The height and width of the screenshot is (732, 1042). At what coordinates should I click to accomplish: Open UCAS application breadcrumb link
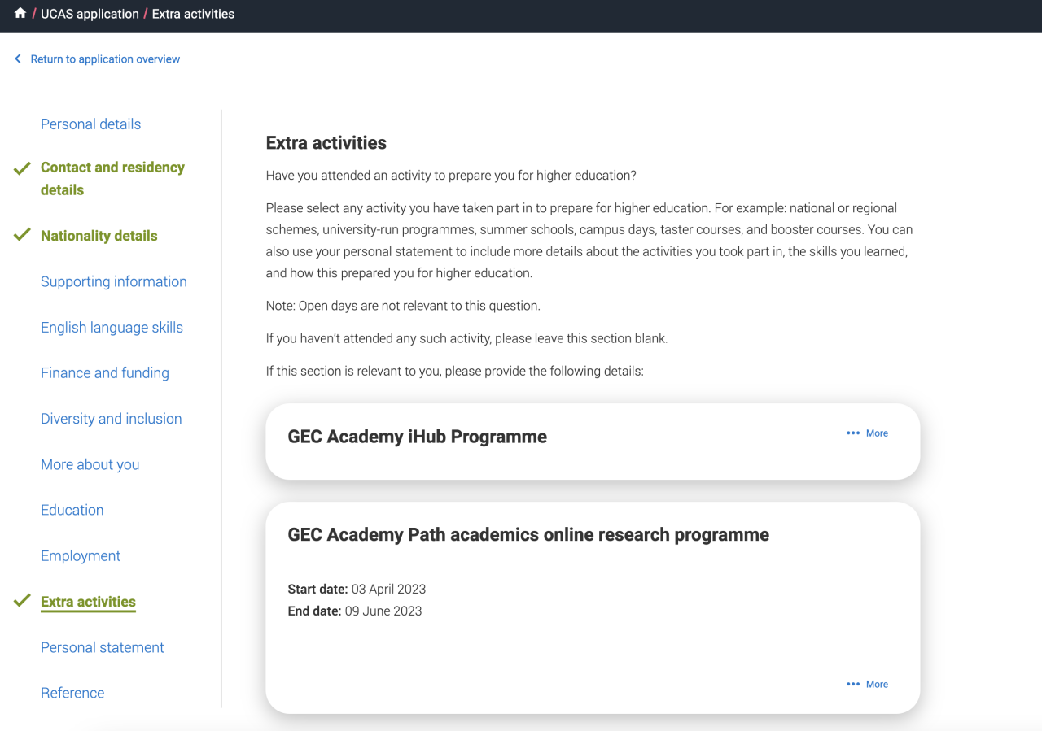point(90,14)
